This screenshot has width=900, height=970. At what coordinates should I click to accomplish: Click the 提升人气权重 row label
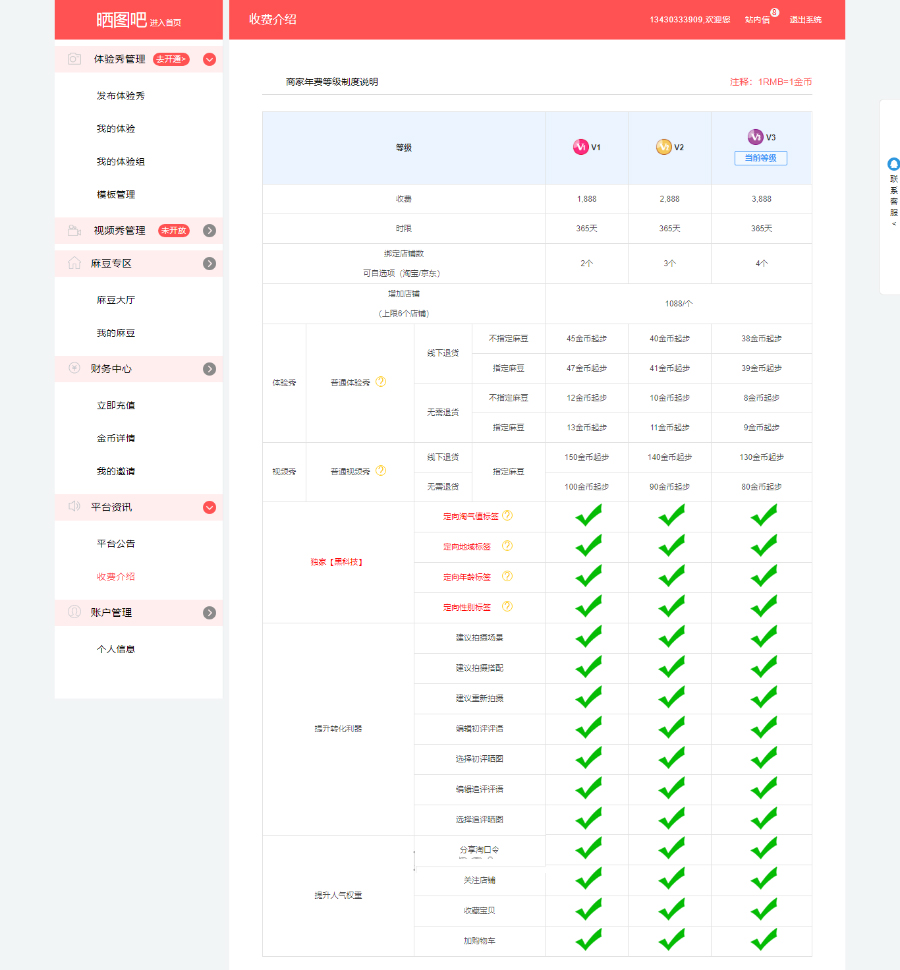[x=338, y=895]
